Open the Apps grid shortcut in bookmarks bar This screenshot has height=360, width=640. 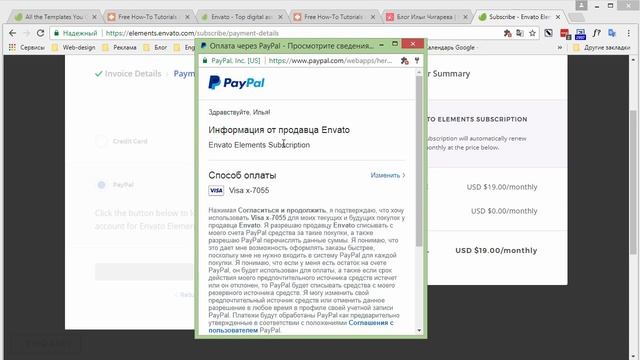point(12,47)
